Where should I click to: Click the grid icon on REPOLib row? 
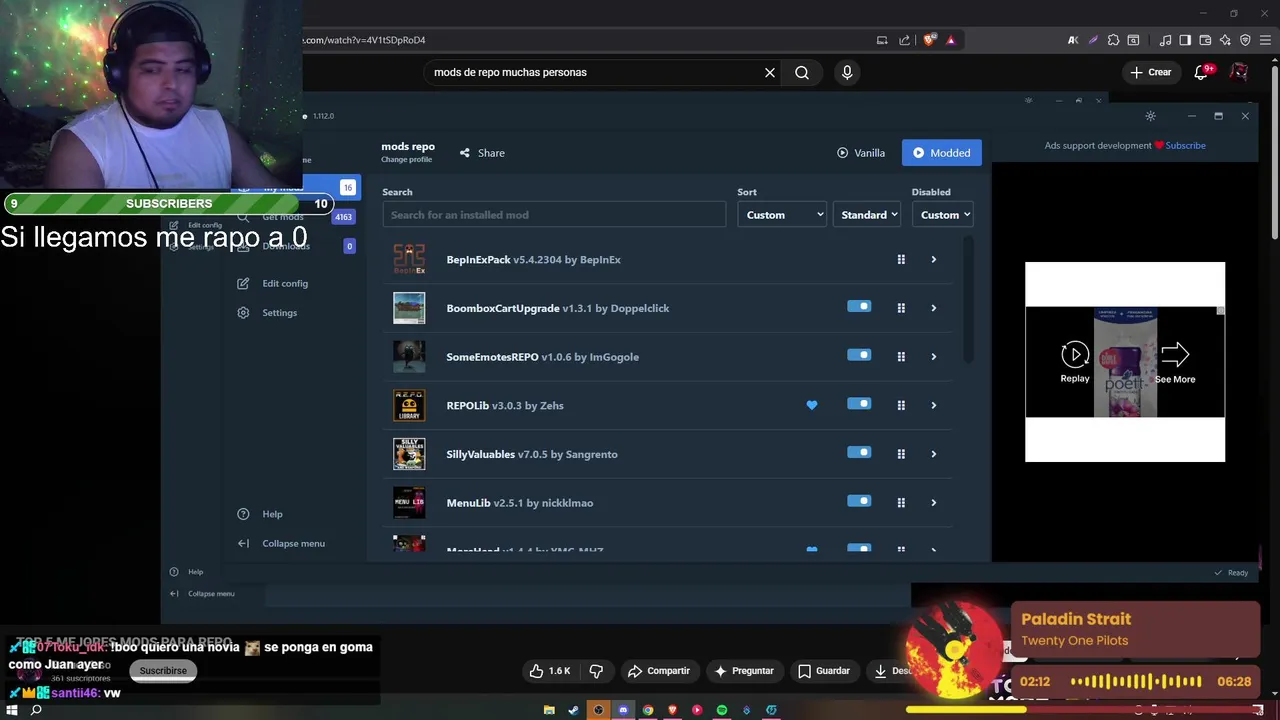tap(901, 405)
